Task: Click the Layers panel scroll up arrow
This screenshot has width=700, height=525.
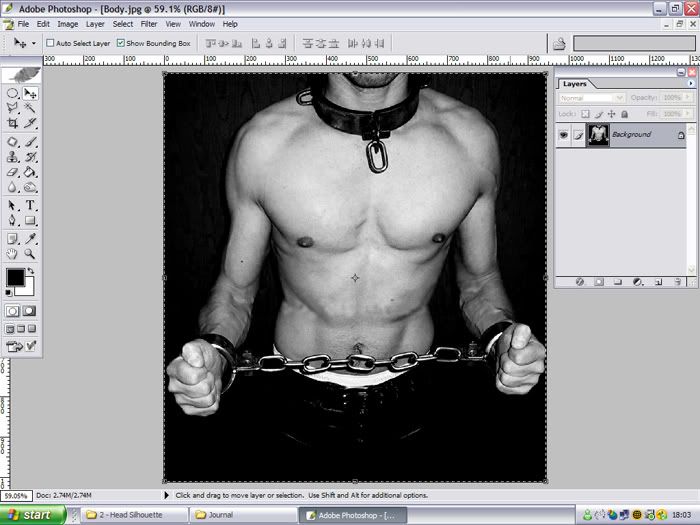Action: pyautogui.click(x=692, y=129)
